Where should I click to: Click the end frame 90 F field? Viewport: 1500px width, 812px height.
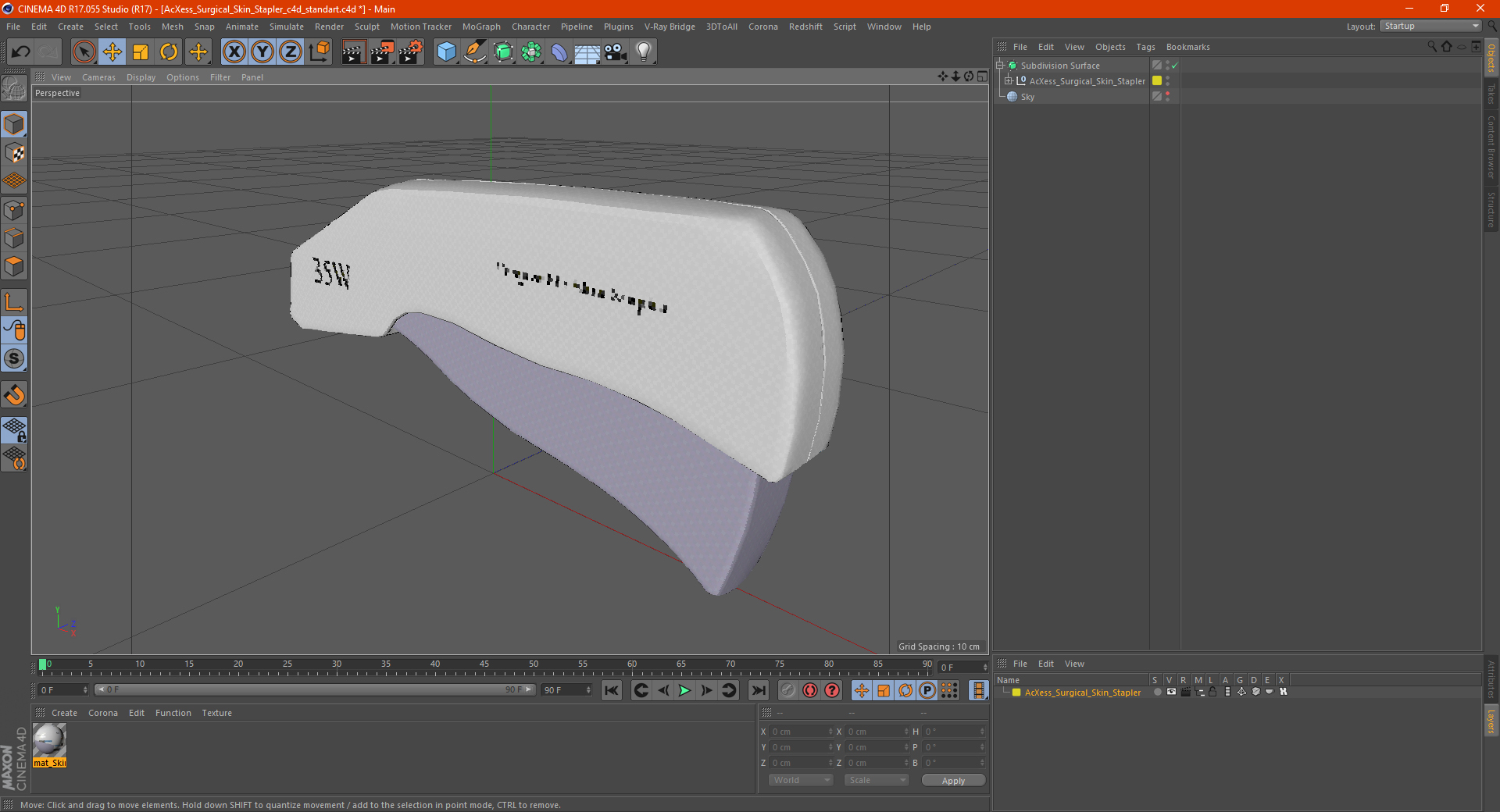click(x=567, y=690)
